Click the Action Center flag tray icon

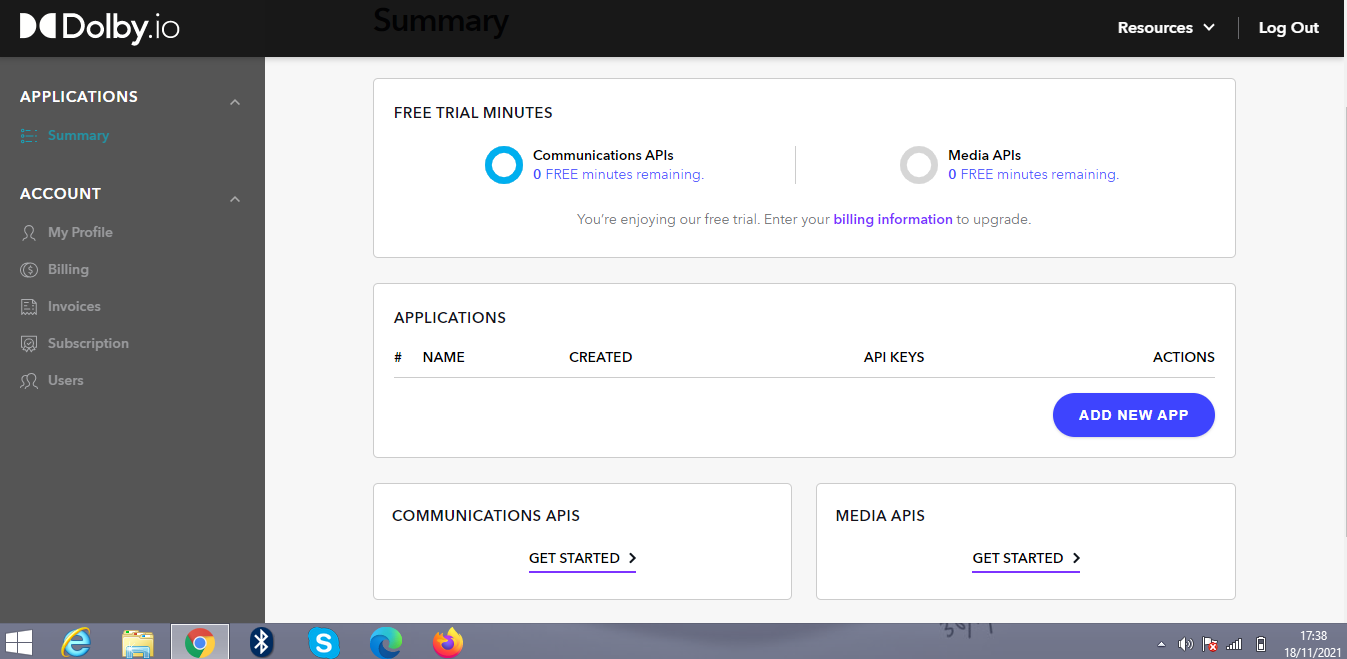[1210, 644]
